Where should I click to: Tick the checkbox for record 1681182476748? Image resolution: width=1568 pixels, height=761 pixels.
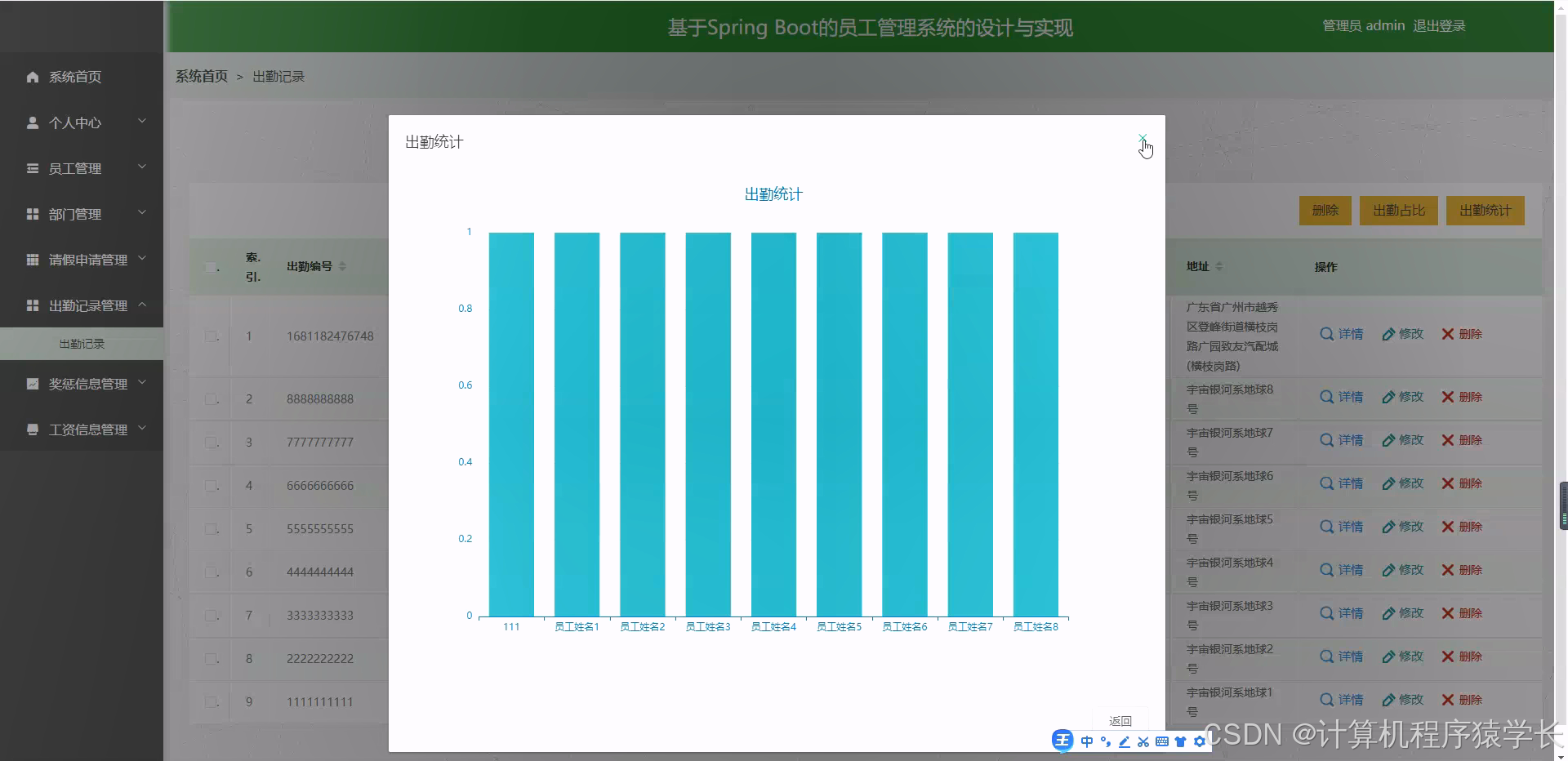click(211, 336)
